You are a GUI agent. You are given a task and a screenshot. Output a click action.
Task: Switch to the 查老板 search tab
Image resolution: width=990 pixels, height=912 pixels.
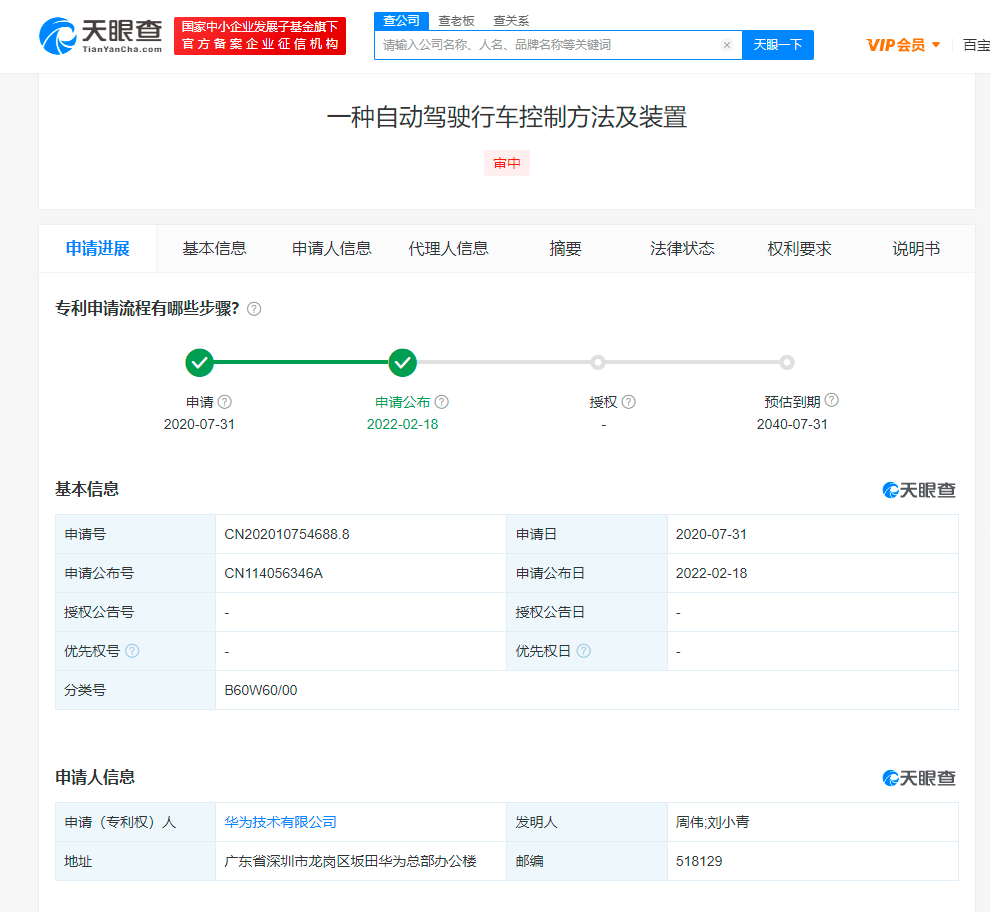(456, 21)
